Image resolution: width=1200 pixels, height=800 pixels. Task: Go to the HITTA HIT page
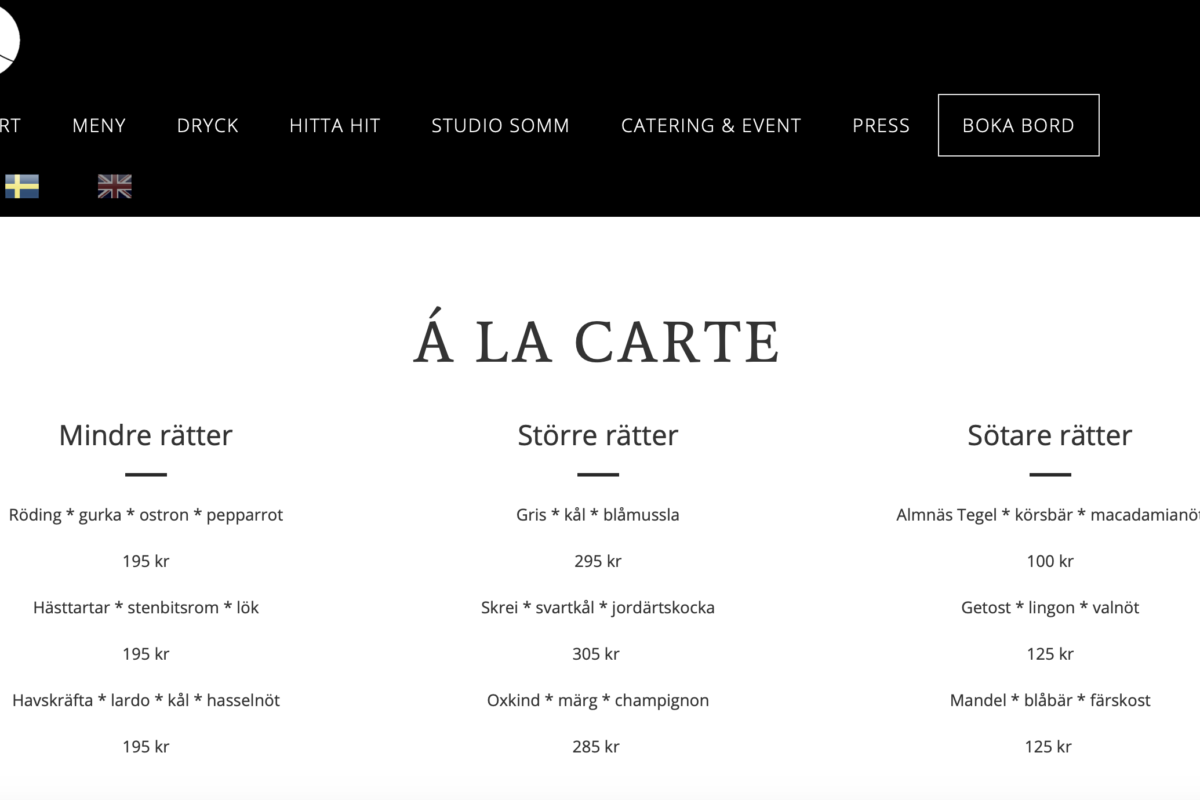[335, 126]
